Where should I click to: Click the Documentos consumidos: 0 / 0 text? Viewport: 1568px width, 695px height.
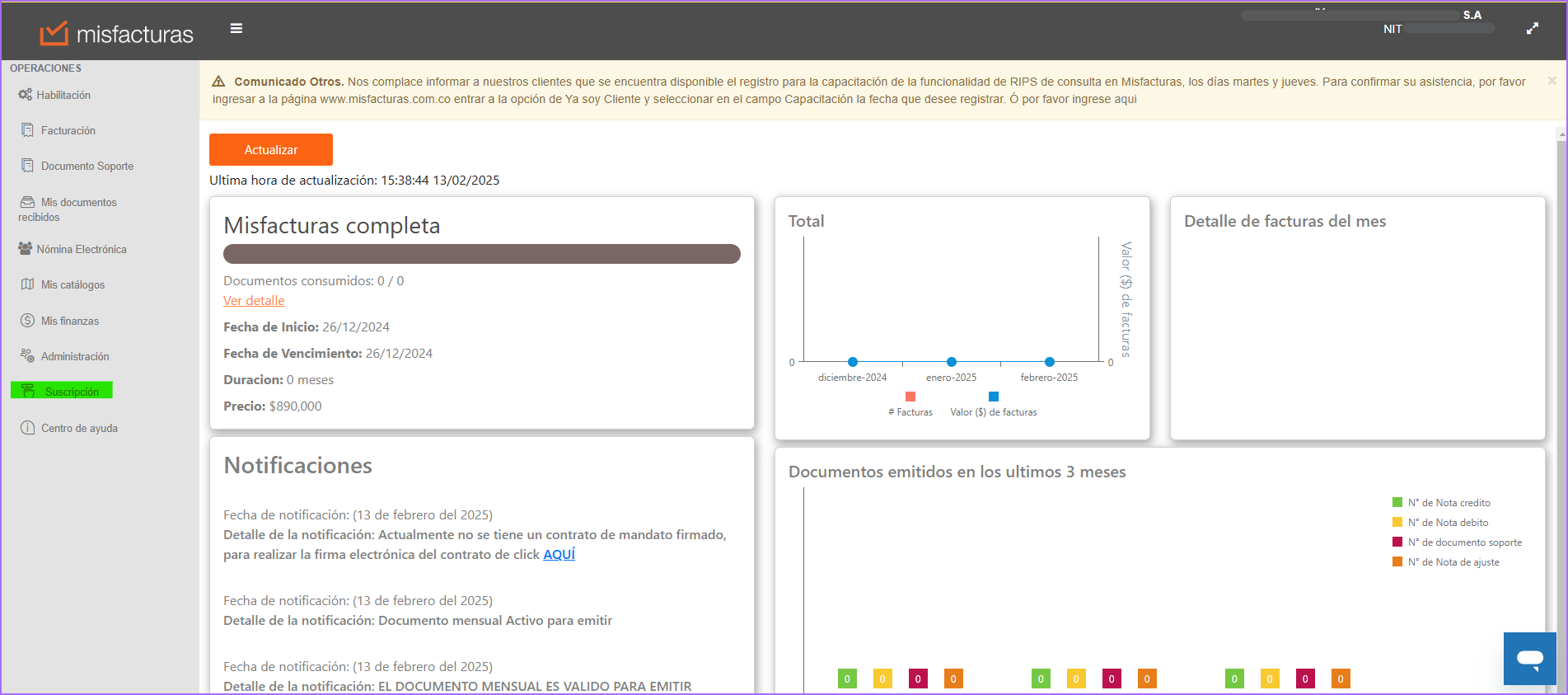pos(314,280)
